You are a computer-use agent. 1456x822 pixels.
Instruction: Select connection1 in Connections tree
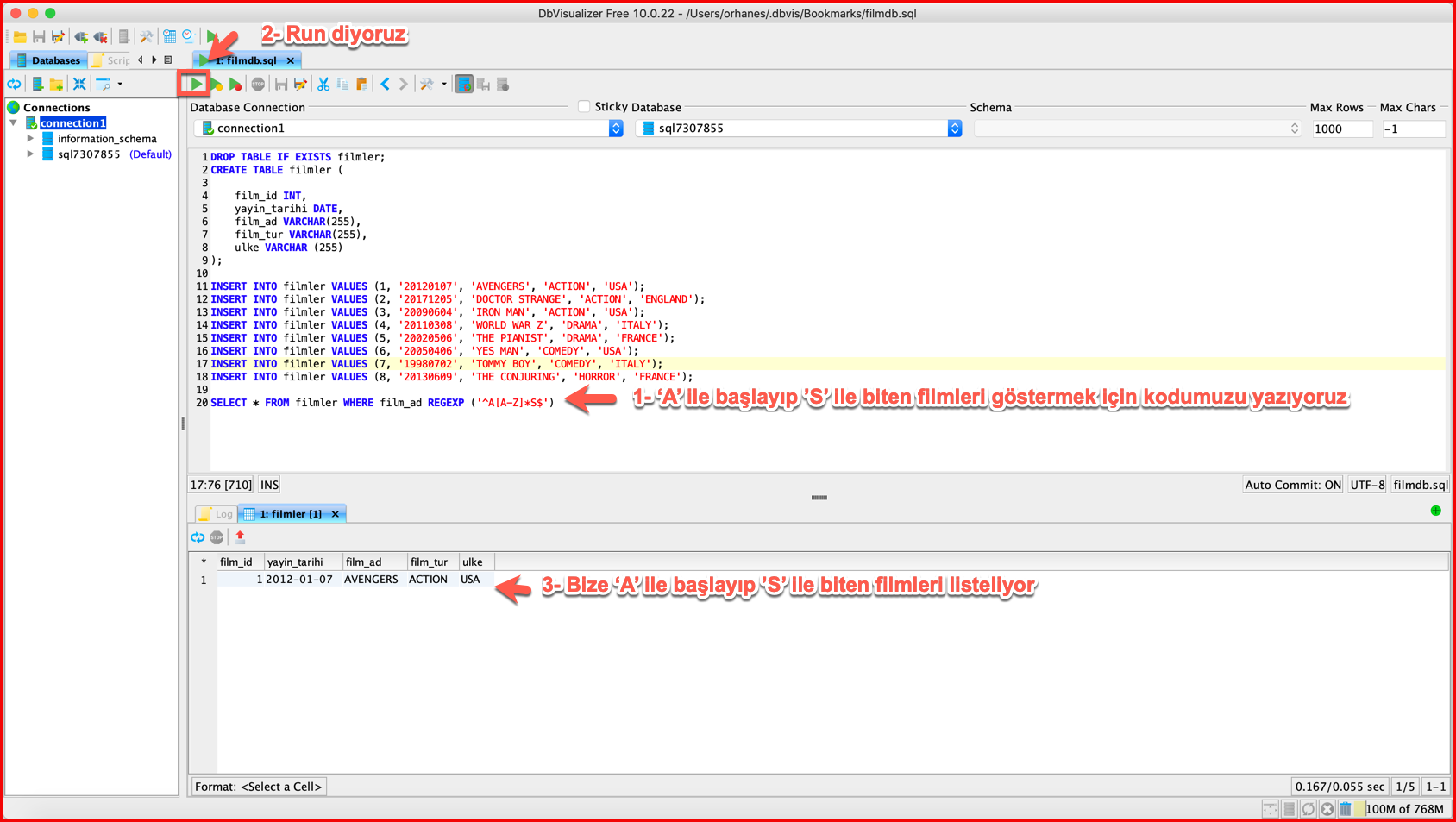(72, 122)
